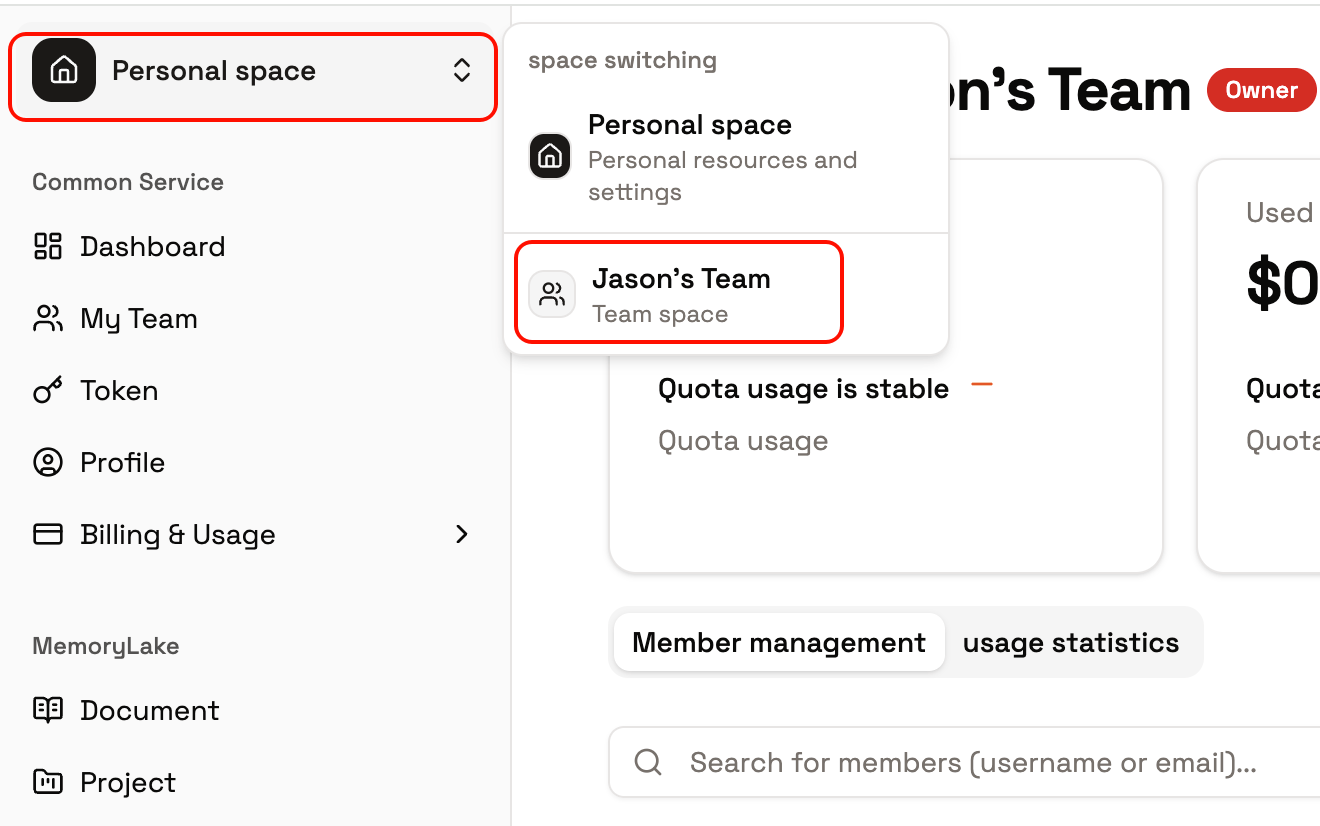1320x826 pixels.
Task: Click Jason's Team group icon
Action: (x=552, y=294)
